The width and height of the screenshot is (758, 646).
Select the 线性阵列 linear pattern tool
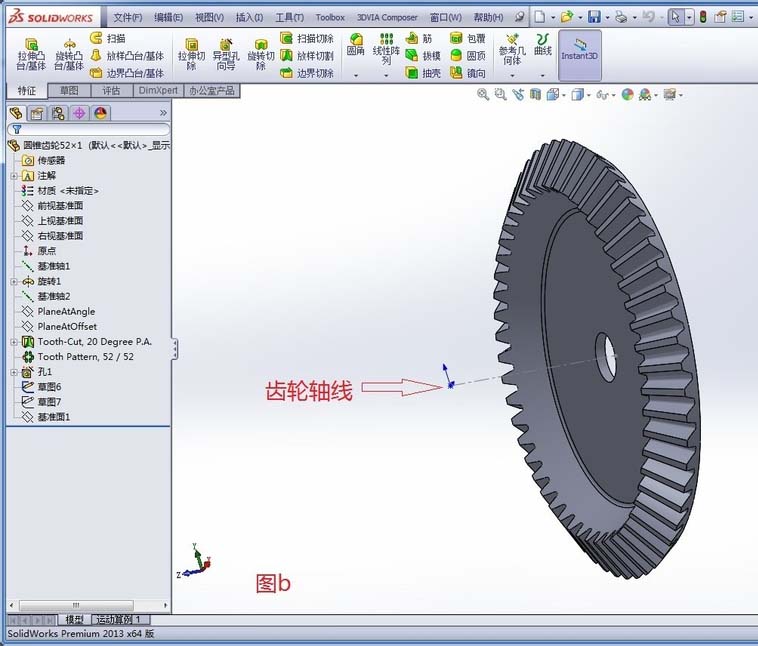coord(386,48)
